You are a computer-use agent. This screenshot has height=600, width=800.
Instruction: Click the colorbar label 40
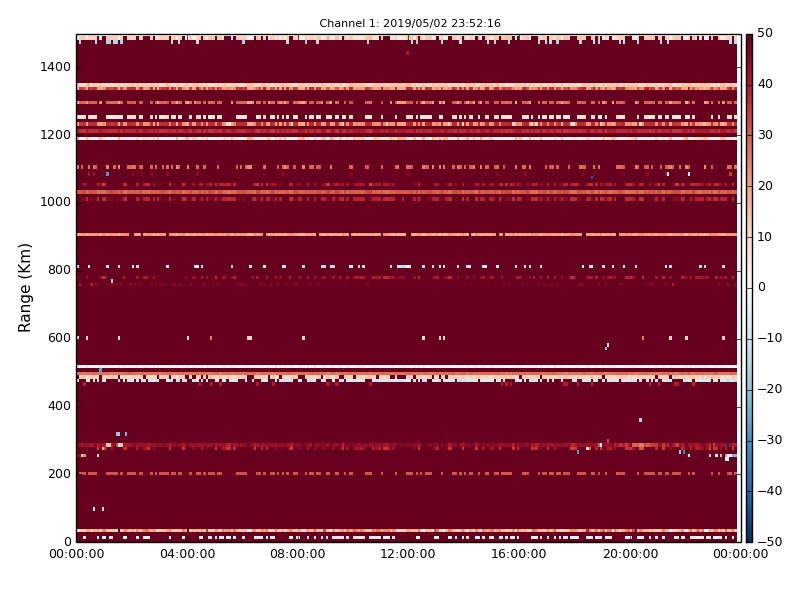pos(765,84)
